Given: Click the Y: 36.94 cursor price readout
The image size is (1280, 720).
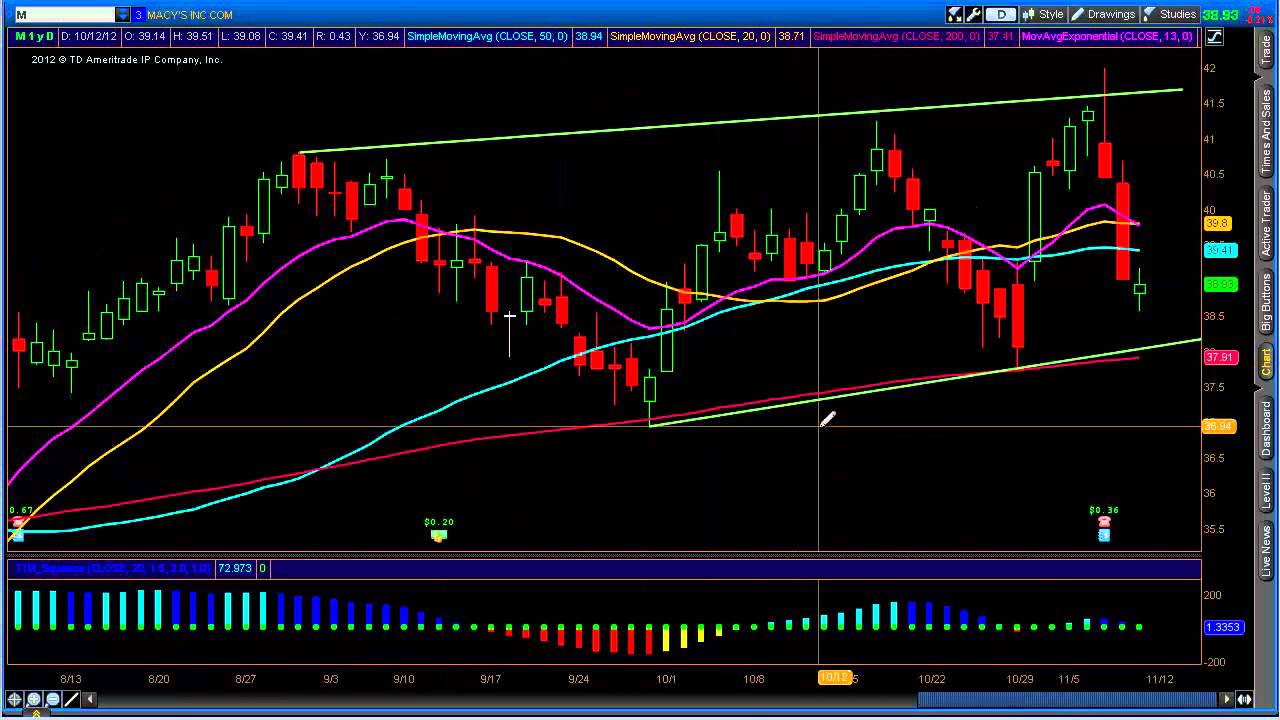Looking at the screenshot, I should coord(380,36).
